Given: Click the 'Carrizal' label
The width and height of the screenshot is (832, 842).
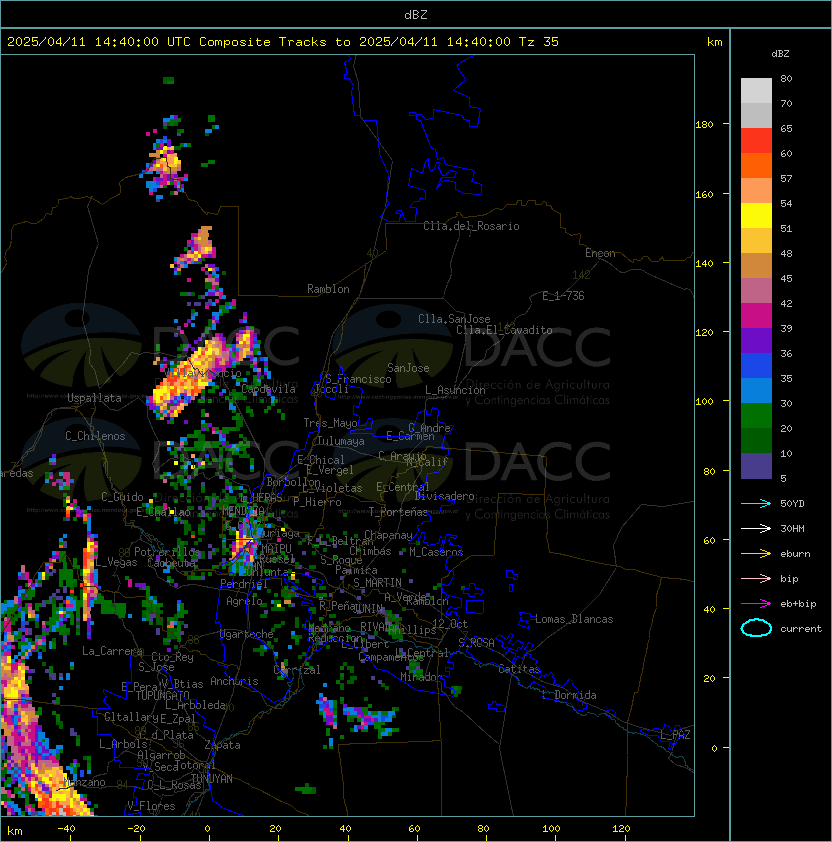Looking at the screenshot, I should tap(297, 670).
